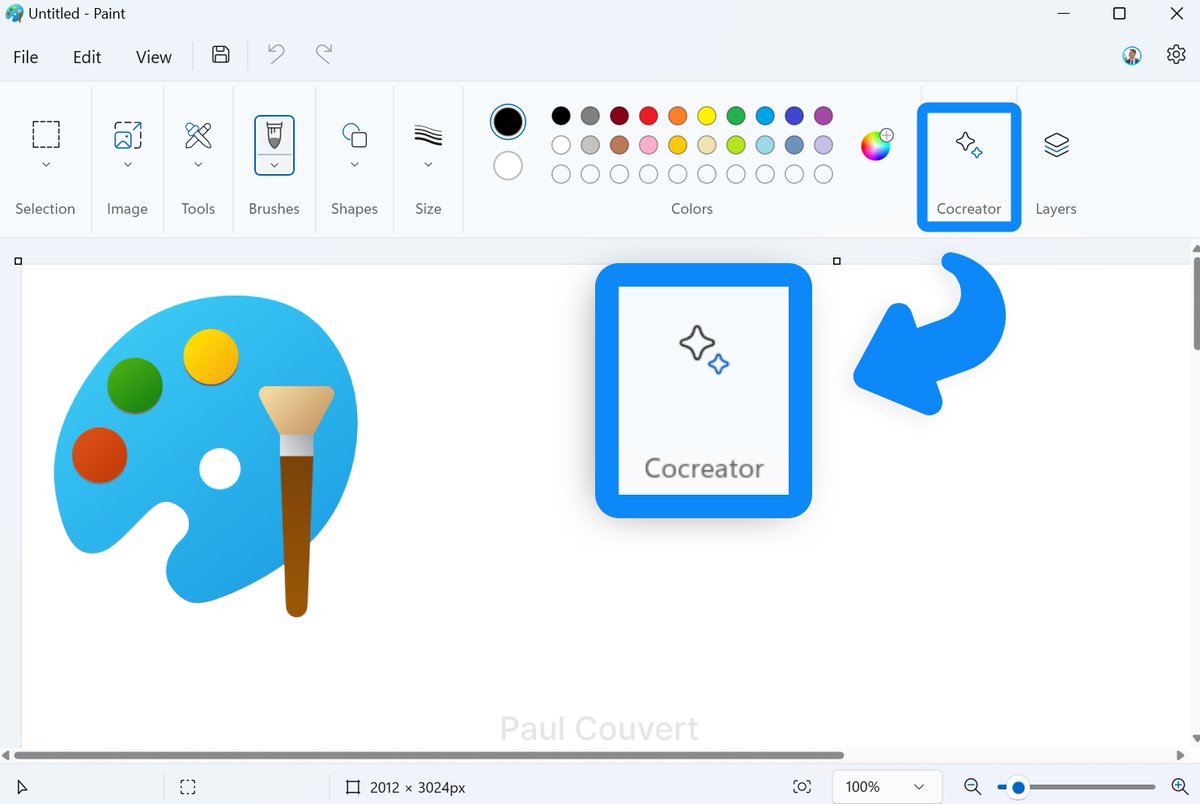Click the zoom slider handle
Screen dimensions: 1200x804
point(1018,787)
